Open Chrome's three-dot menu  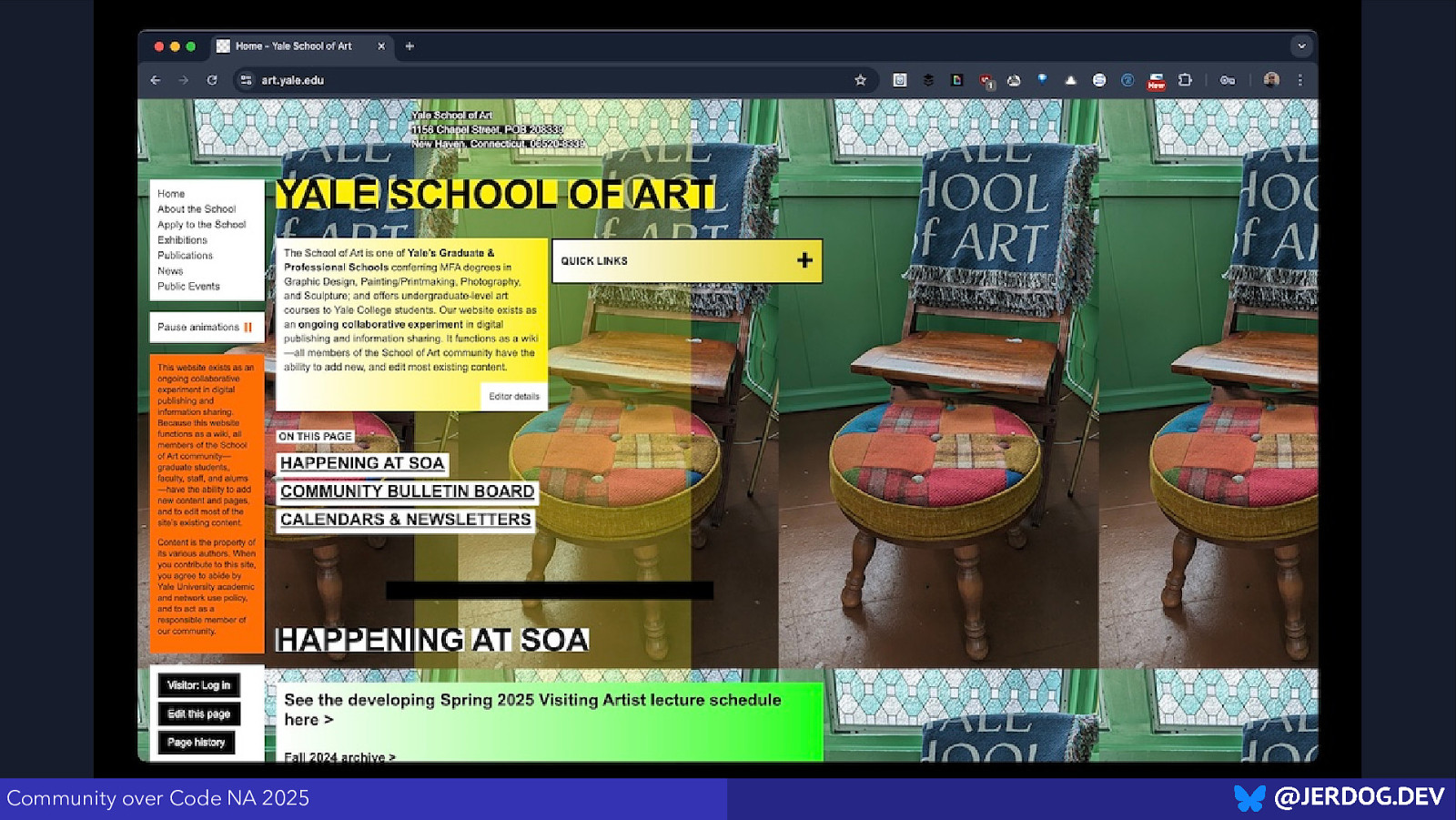1300,80
